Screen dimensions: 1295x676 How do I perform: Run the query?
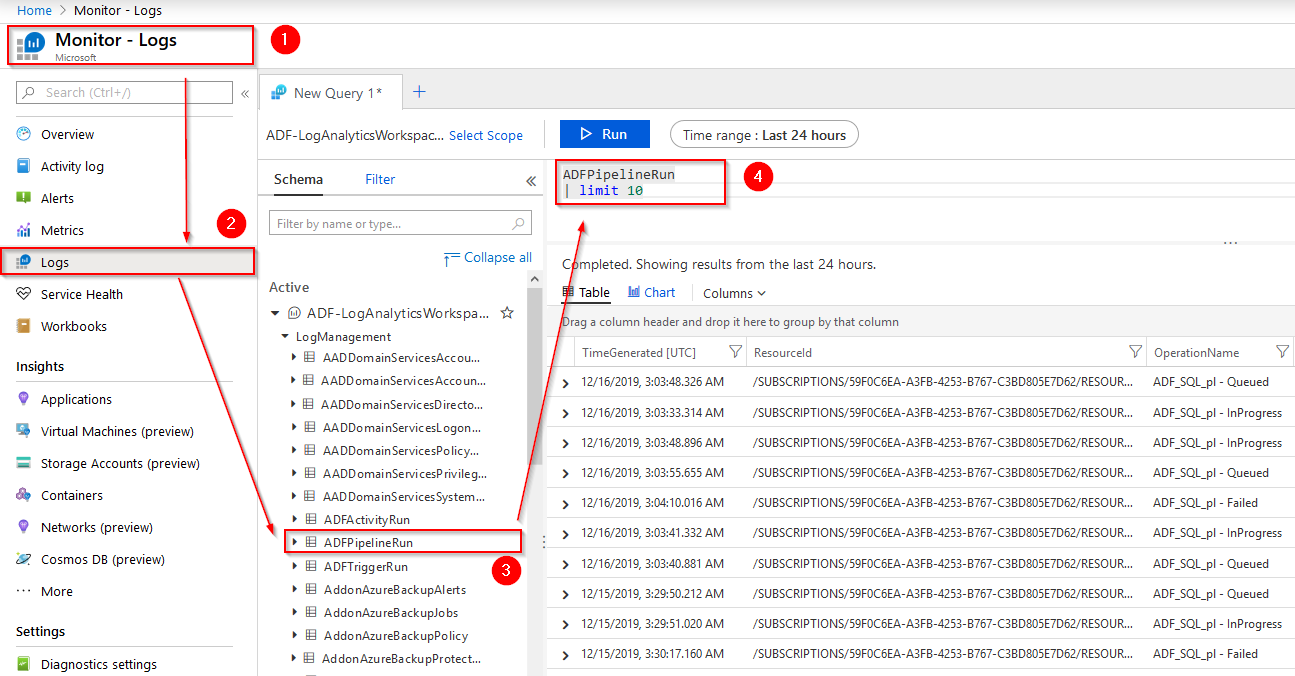coord(604,134)
